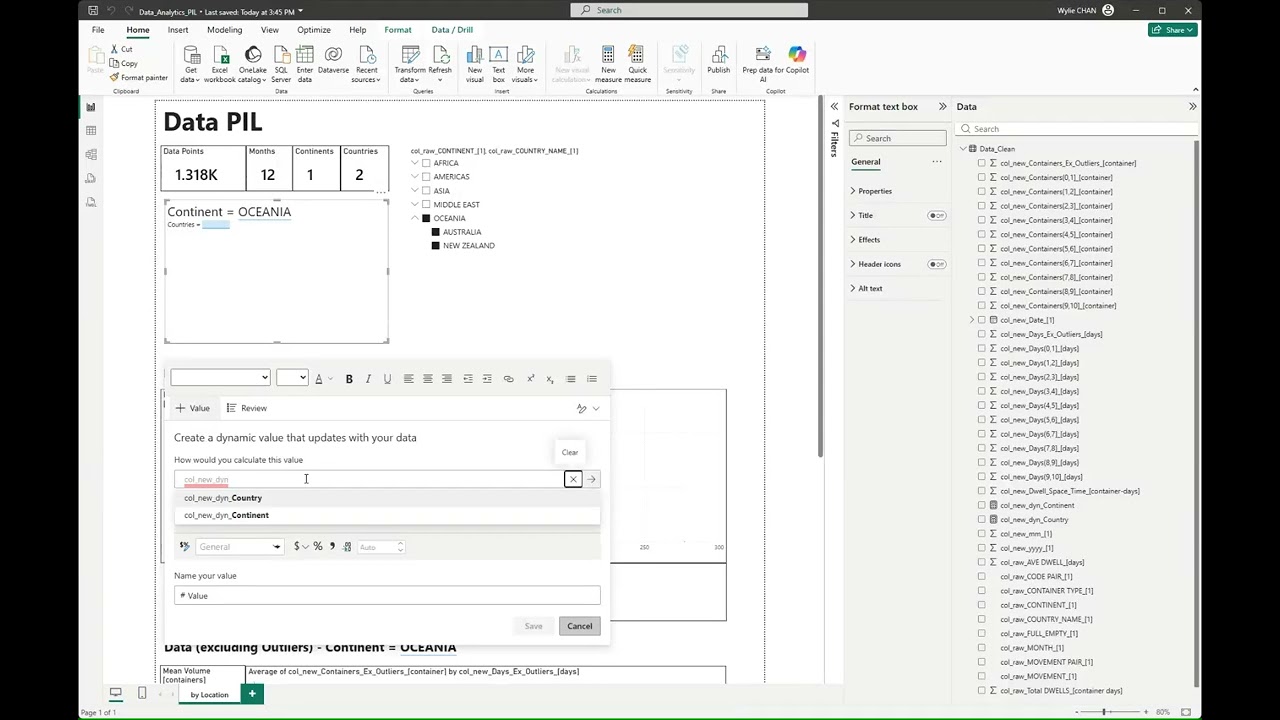This screenshot has width=1280, height=720.
Task: Add a new page with the plus button
Action: click(252, 694)
